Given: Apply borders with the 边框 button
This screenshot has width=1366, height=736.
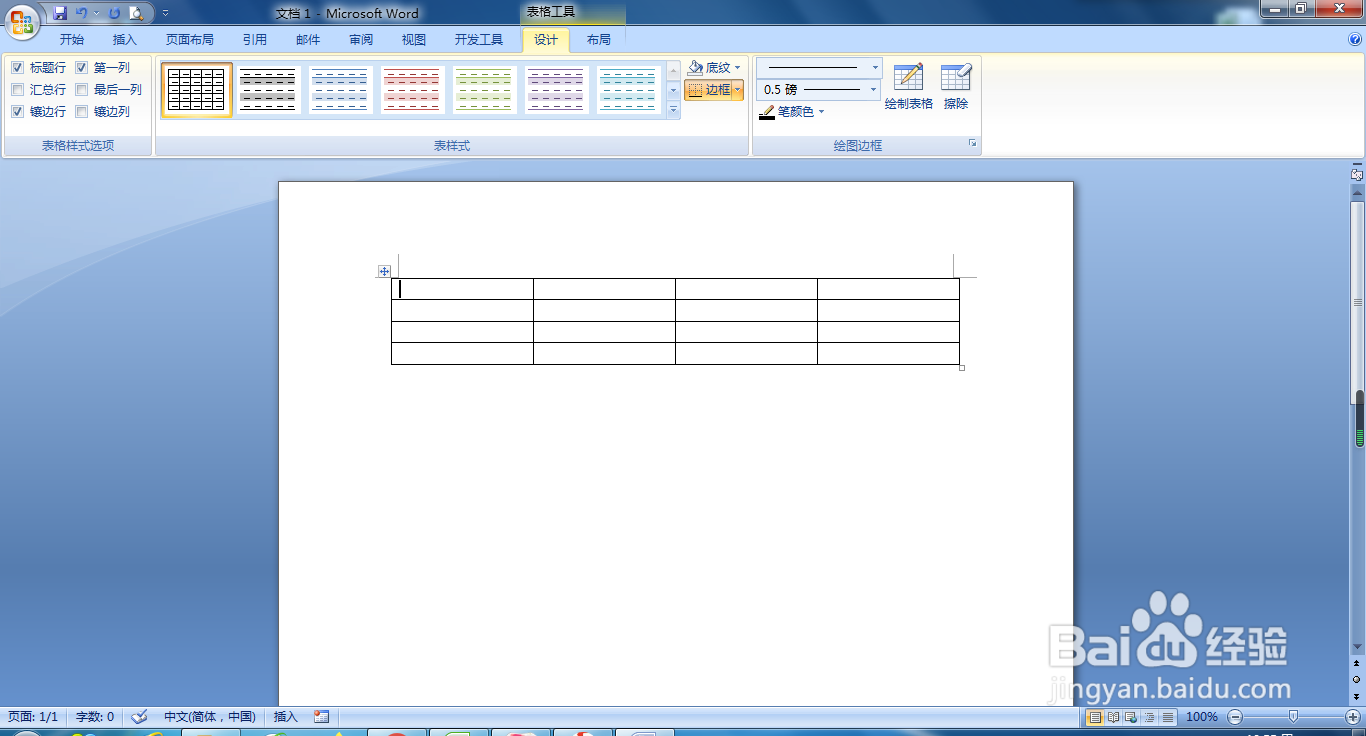Looking at the screenshot, I should point(708,90).
